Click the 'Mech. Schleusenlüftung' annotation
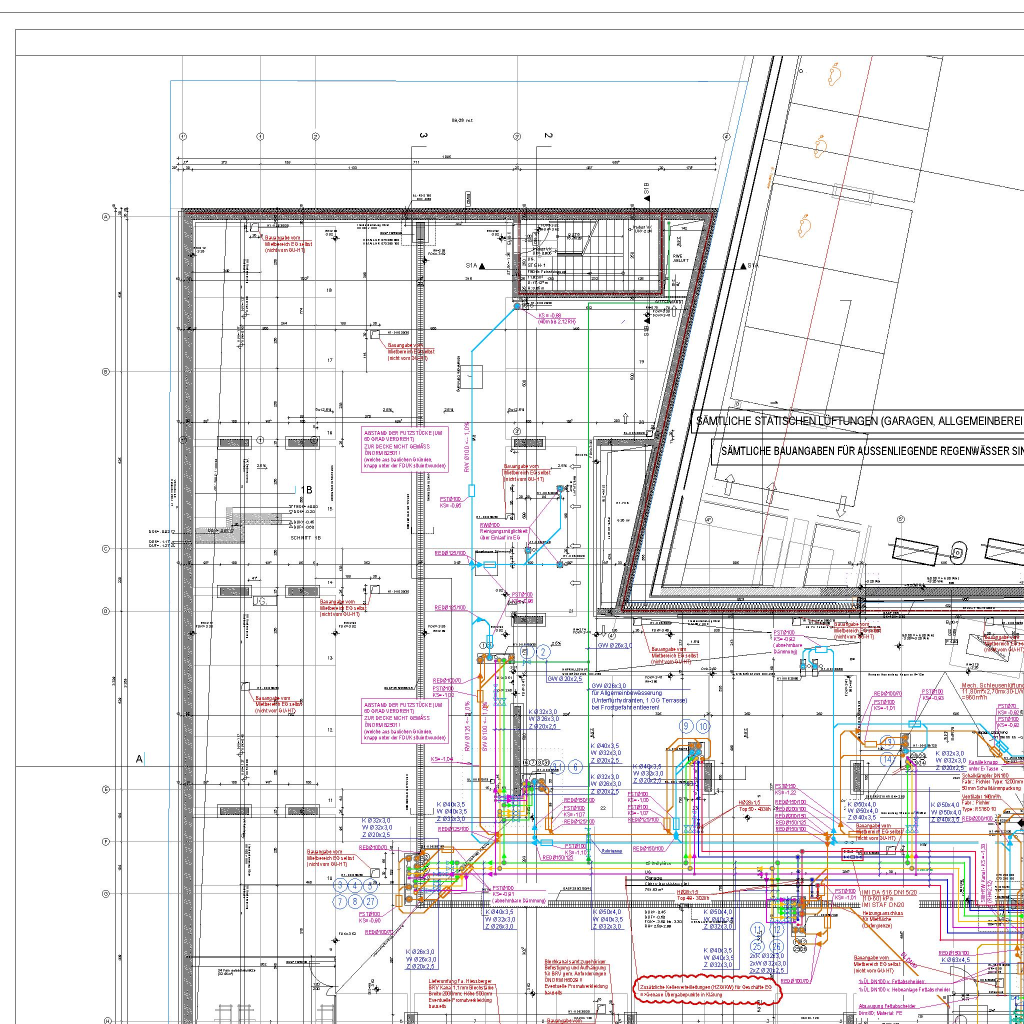Image resolution: width=1024 pixels, height=1024 pixels. [993, 690]
